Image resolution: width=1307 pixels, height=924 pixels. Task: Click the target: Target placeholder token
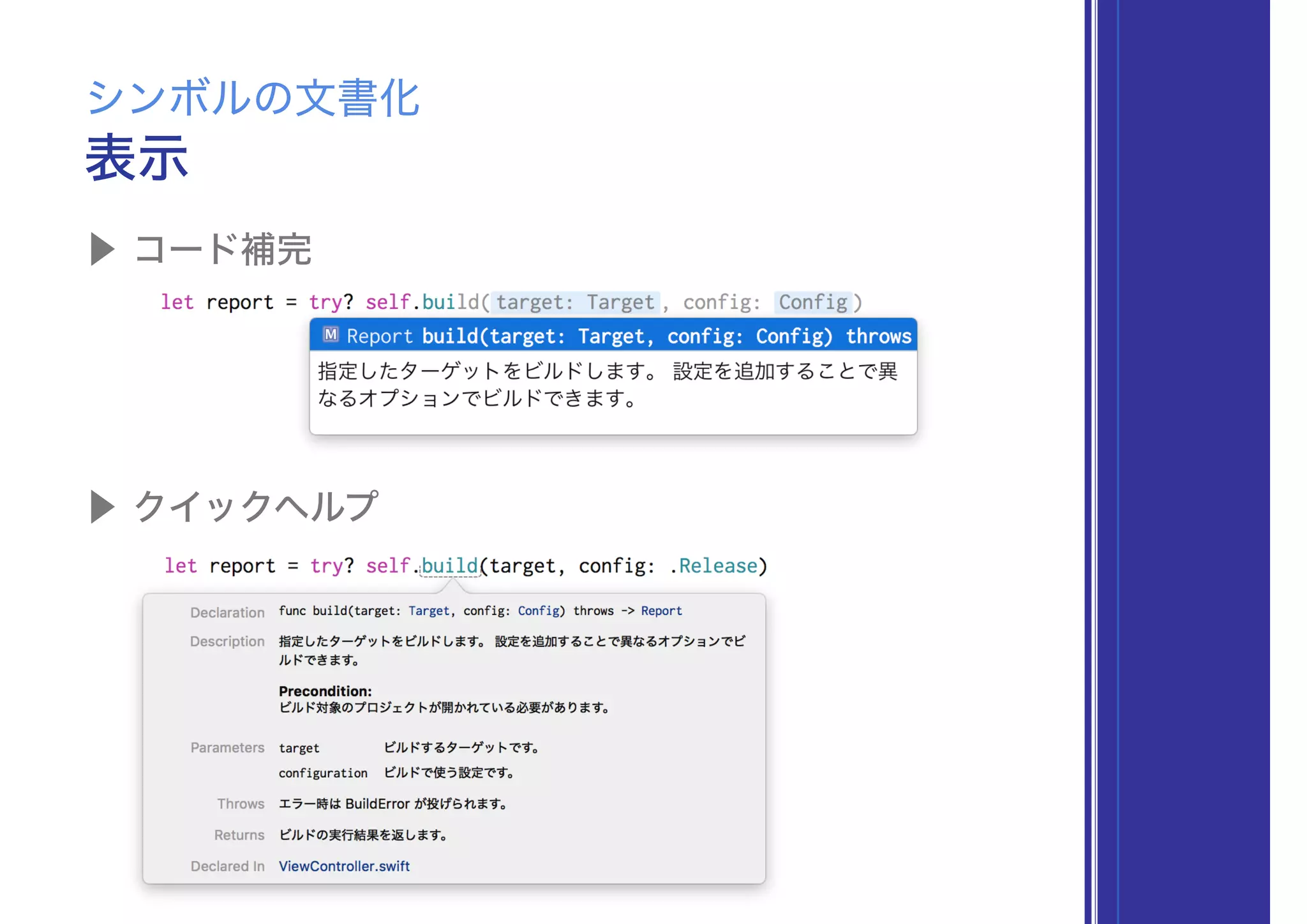[576, 302]
